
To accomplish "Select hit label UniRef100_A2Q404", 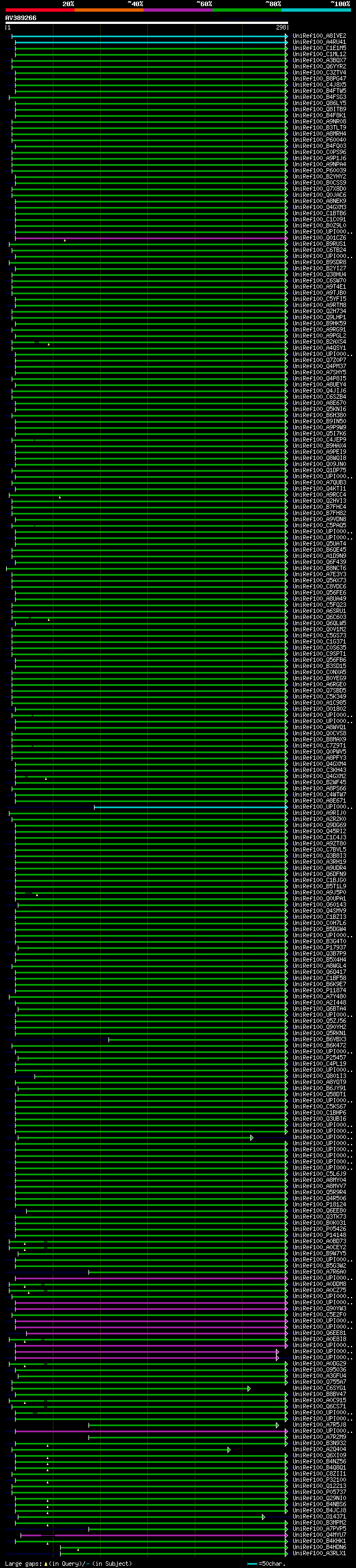I will click(319, 1449).
